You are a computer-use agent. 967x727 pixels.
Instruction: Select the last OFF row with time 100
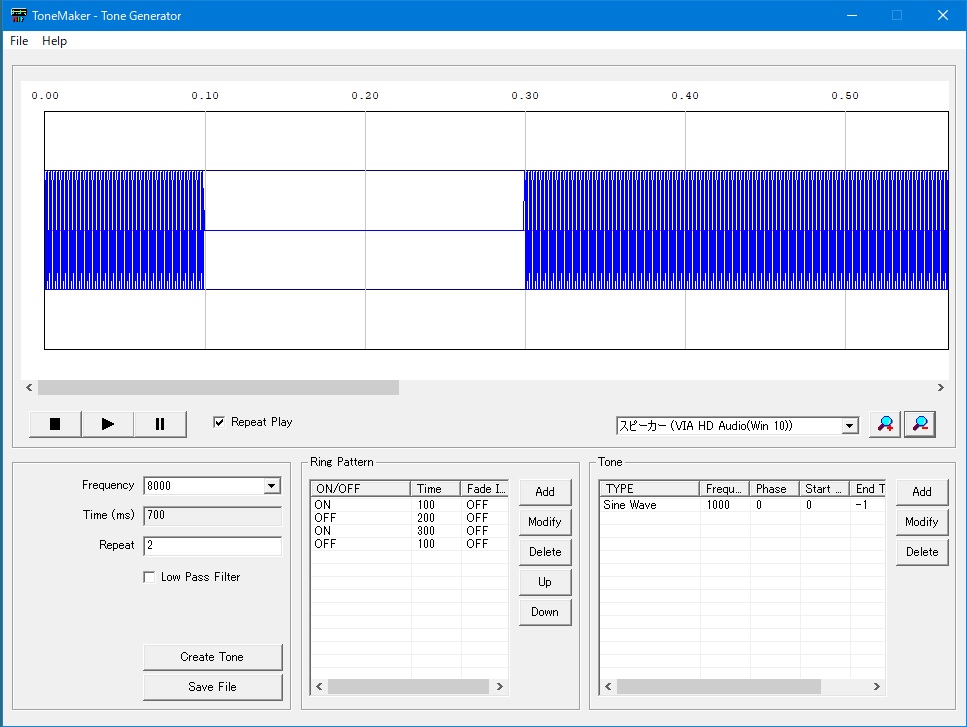(x=409, y=544)
